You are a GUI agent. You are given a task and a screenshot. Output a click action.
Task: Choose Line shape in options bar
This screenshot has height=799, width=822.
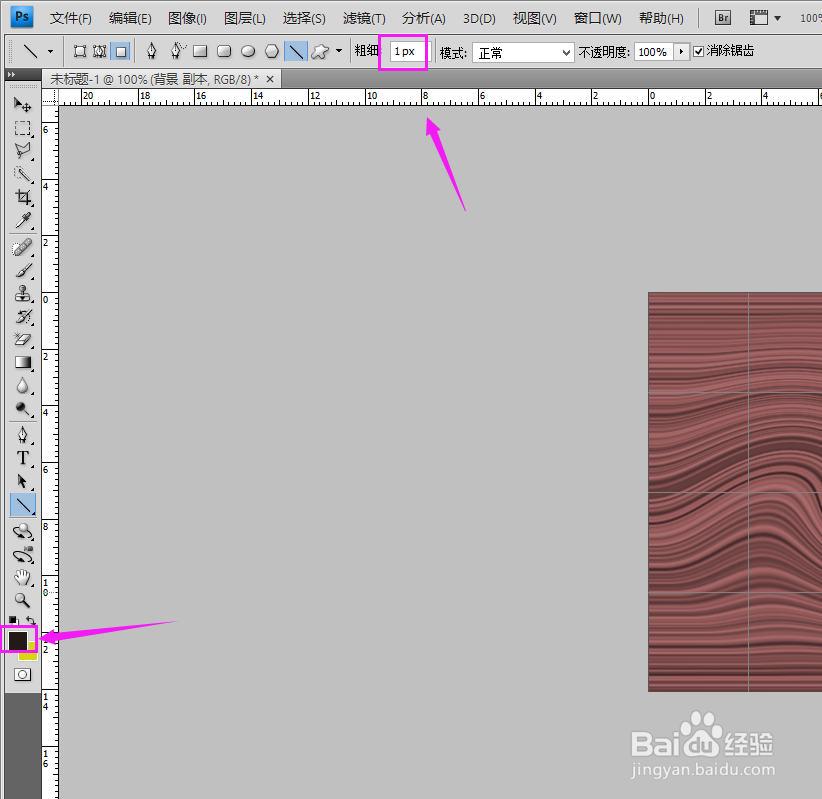coord(296,51)
